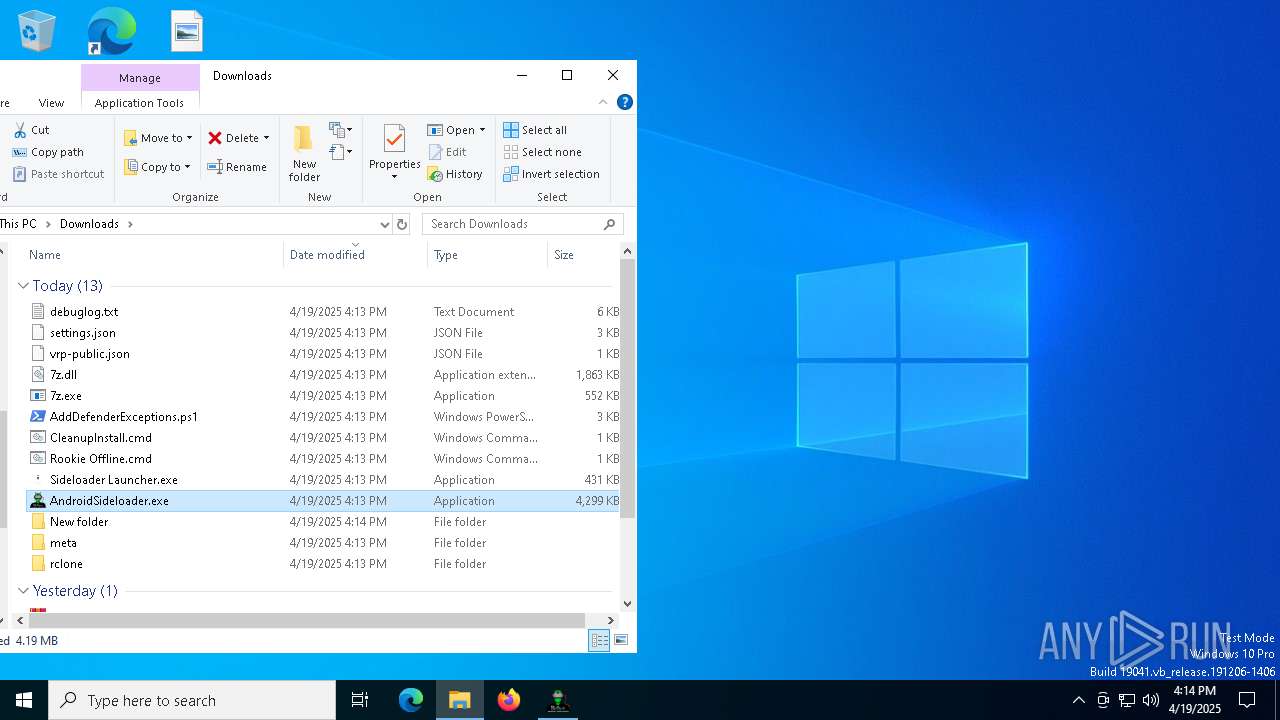The image size is (1280, 720).
Task: Open Task View on taskbar
Action: point(360,700)
